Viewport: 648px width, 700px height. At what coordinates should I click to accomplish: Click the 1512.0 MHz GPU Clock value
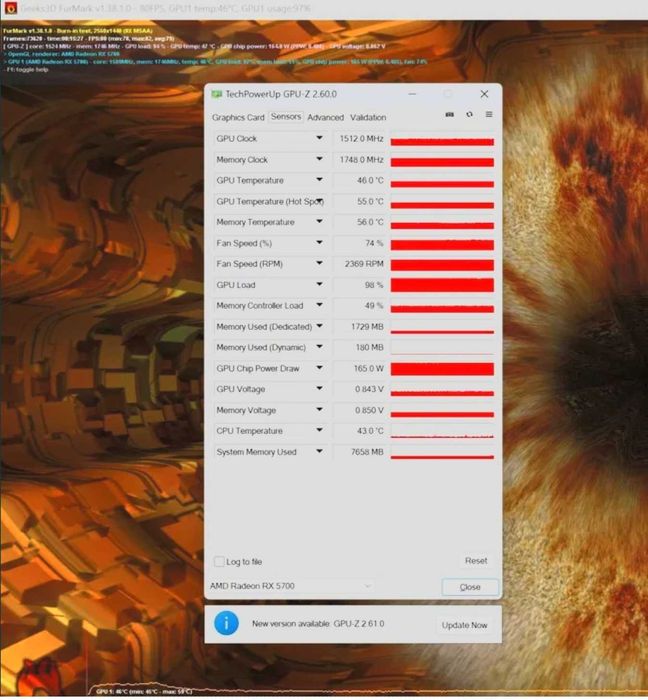pos(359,139)
